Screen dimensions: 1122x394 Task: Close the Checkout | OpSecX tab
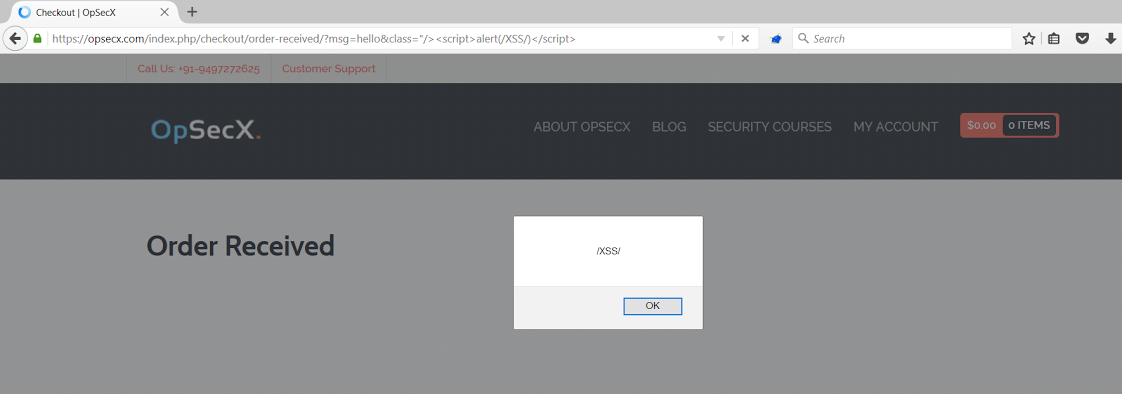click(x=164, y=12)
